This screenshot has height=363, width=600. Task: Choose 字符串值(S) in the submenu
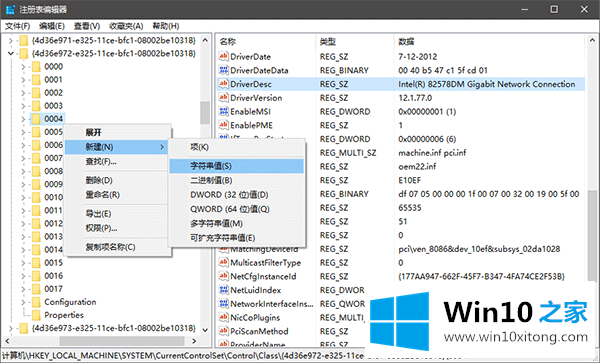click(x=236, y=166)
